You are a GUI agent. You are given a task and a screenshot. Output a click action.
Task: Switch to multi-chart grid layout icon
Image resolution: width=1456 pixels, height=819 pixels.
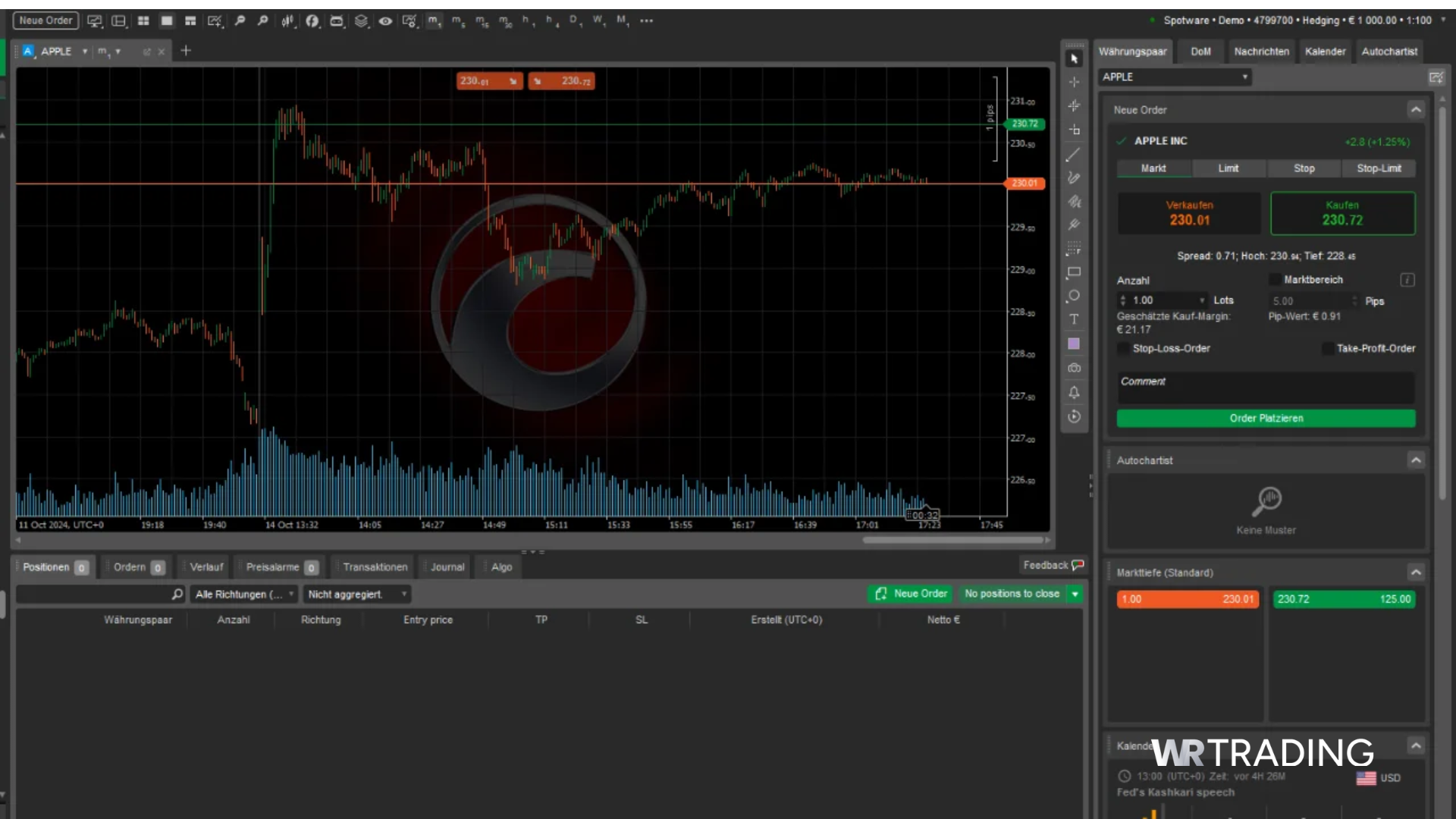143,20
